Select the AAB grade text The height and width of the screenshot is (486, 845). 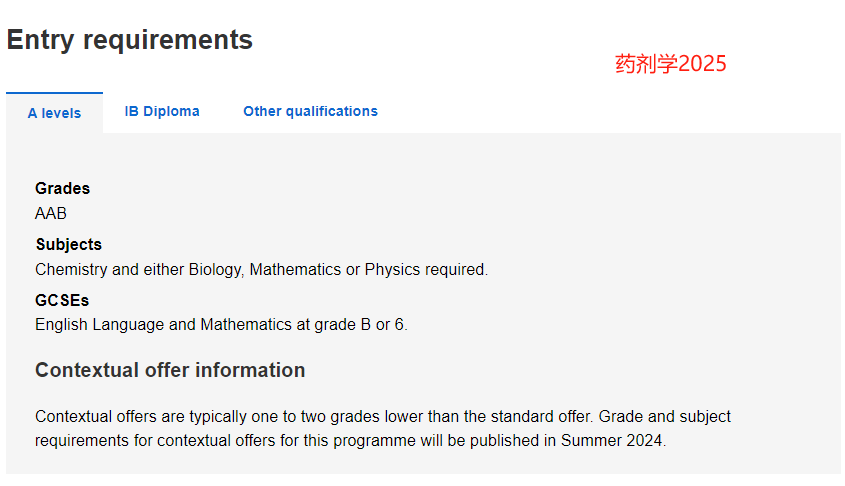point(51,213)
